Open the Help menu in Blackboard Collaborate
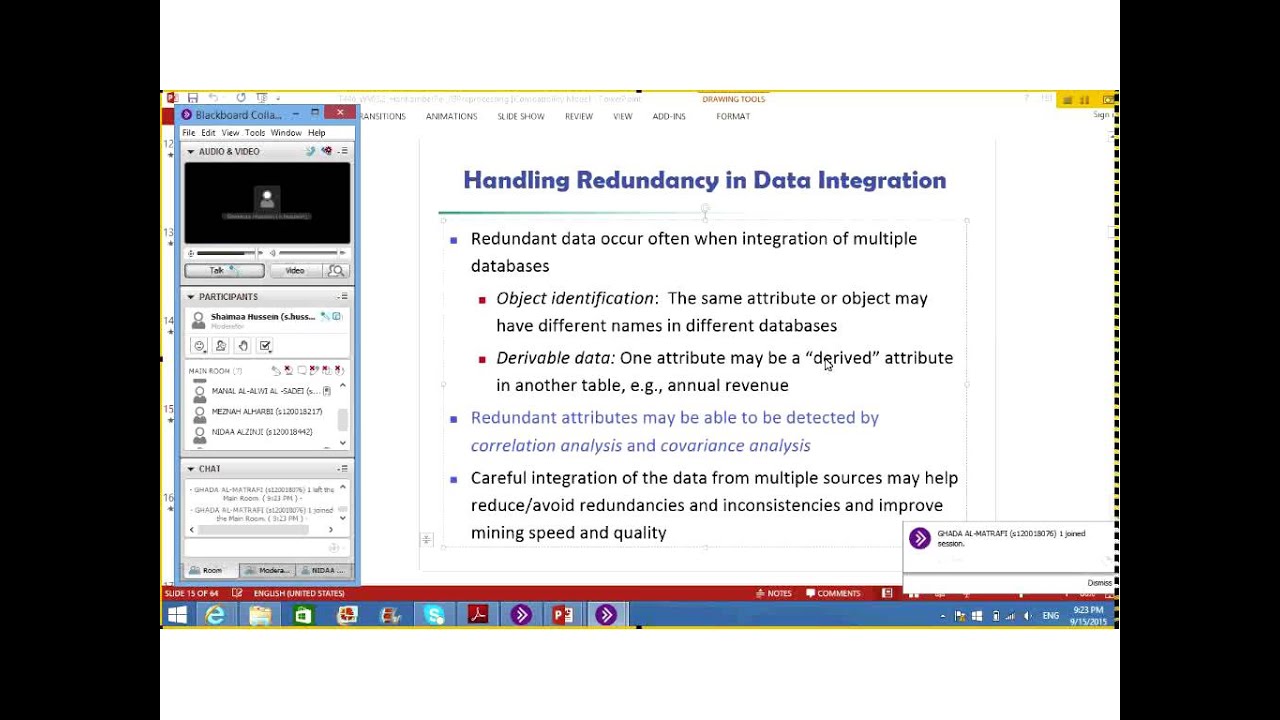The image size is (1280, 720). (x=316, y=133)
